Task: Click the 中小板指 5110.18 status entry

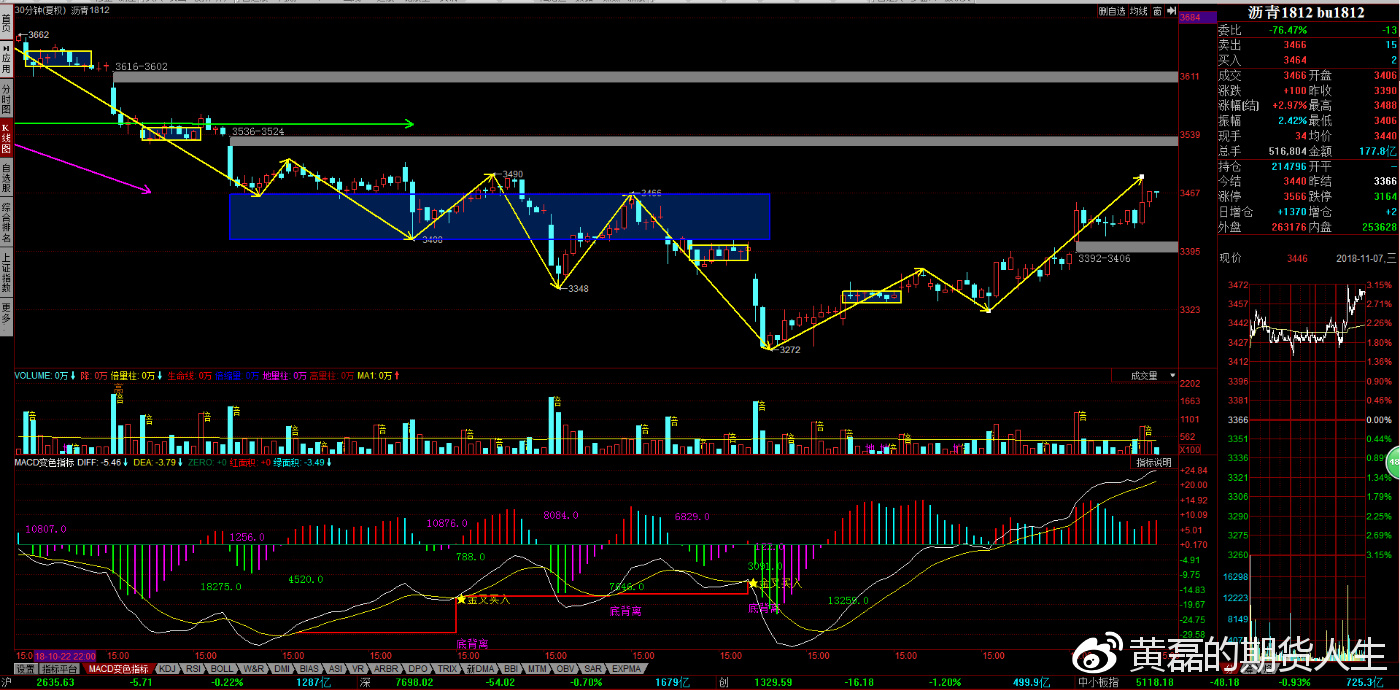Action: click(x=1125, y=683)
